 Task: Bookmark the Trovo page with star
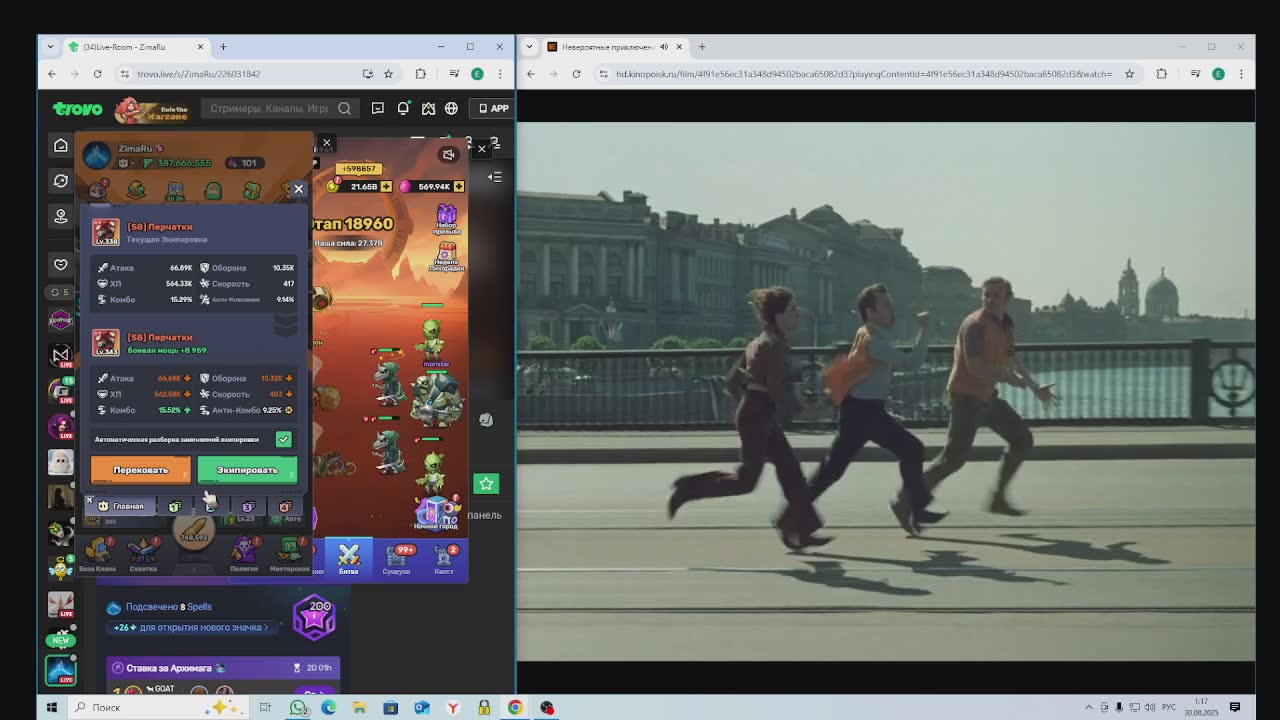coord(388,74)
